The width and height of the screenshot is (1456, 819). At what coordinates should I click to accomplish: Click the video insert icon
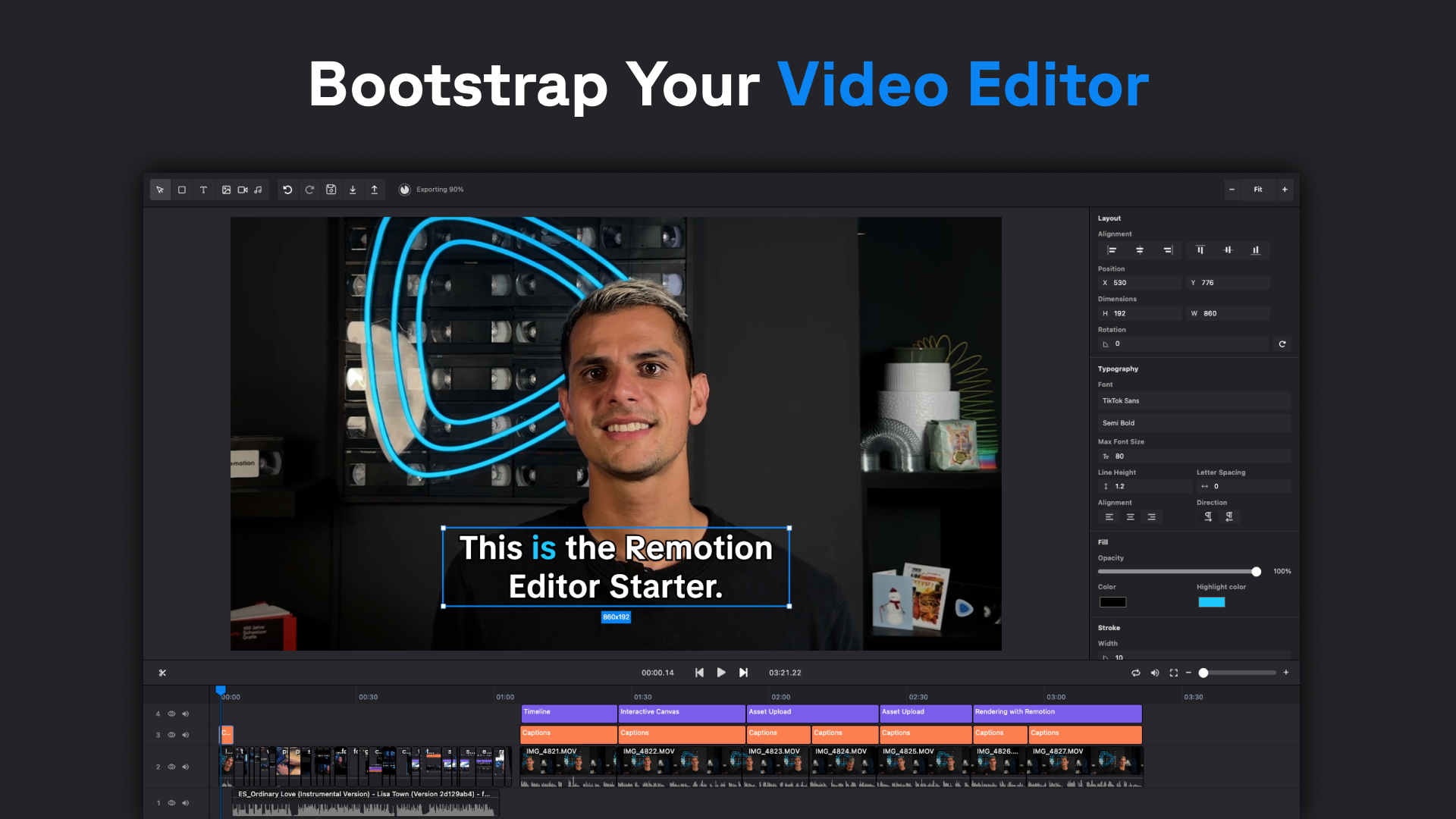[x=242, y=190]
